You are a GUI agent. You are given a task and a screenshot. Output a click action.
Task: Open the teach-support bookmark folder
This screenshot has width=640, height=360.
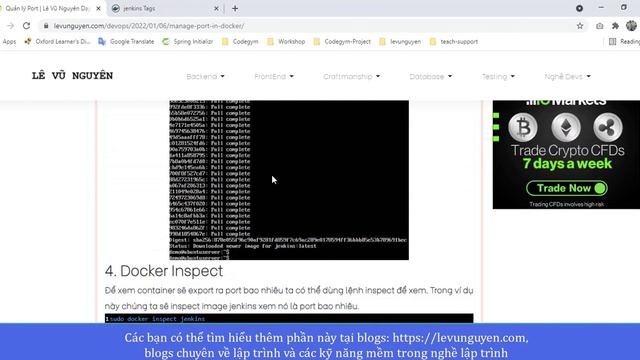[x=454, y=42]
